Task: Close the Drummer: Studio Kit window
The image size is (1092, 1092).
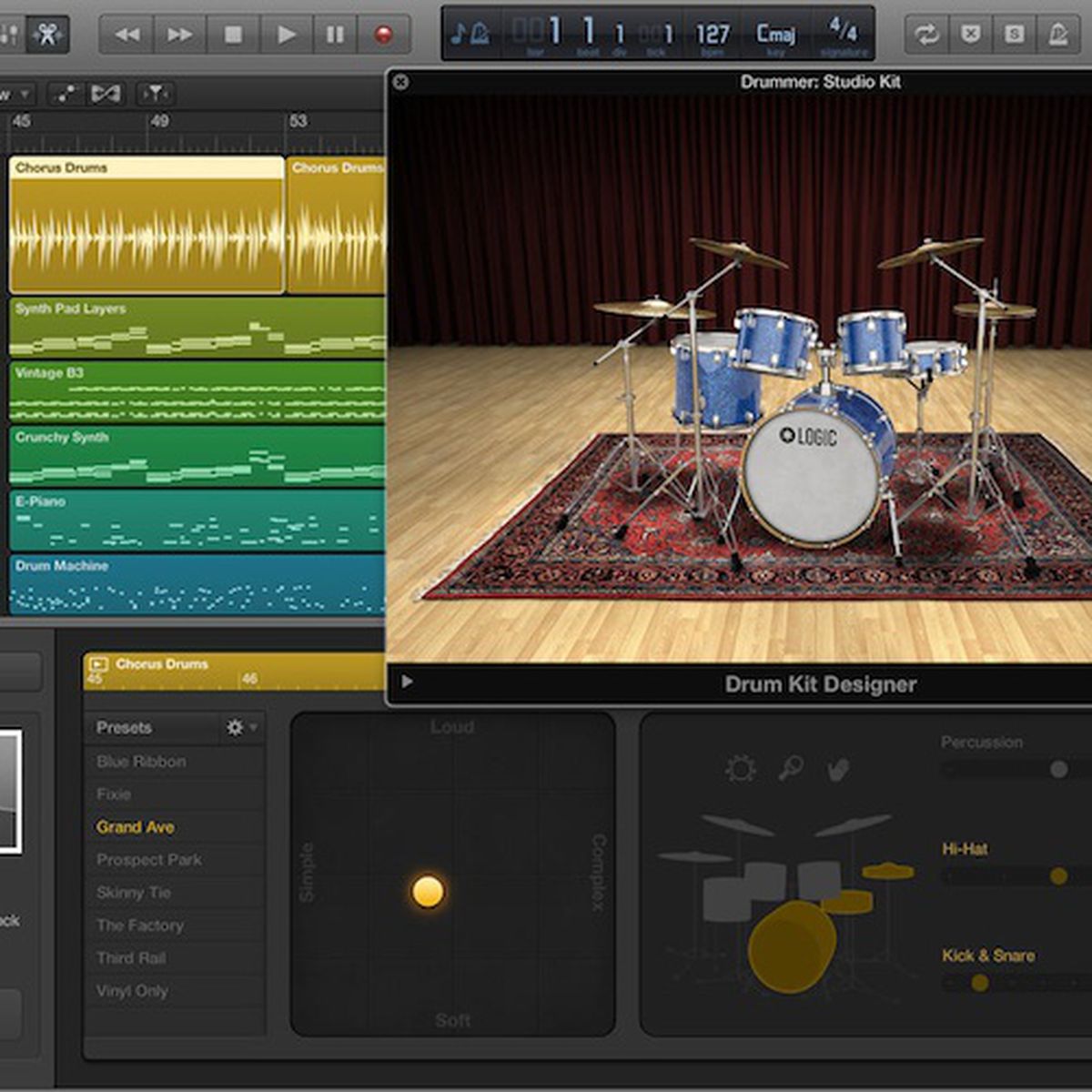Action: [x=399, y=82]
